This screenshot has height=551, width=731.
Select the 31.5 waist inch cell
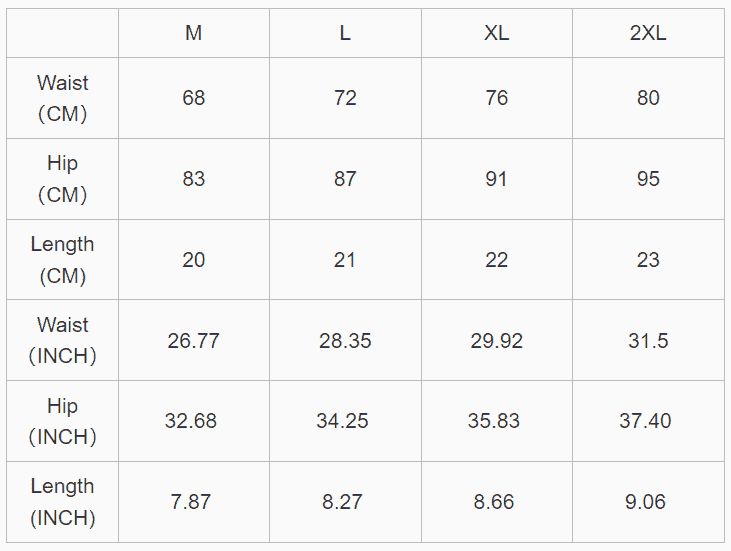pyautogui.click(x=648, y=340)
